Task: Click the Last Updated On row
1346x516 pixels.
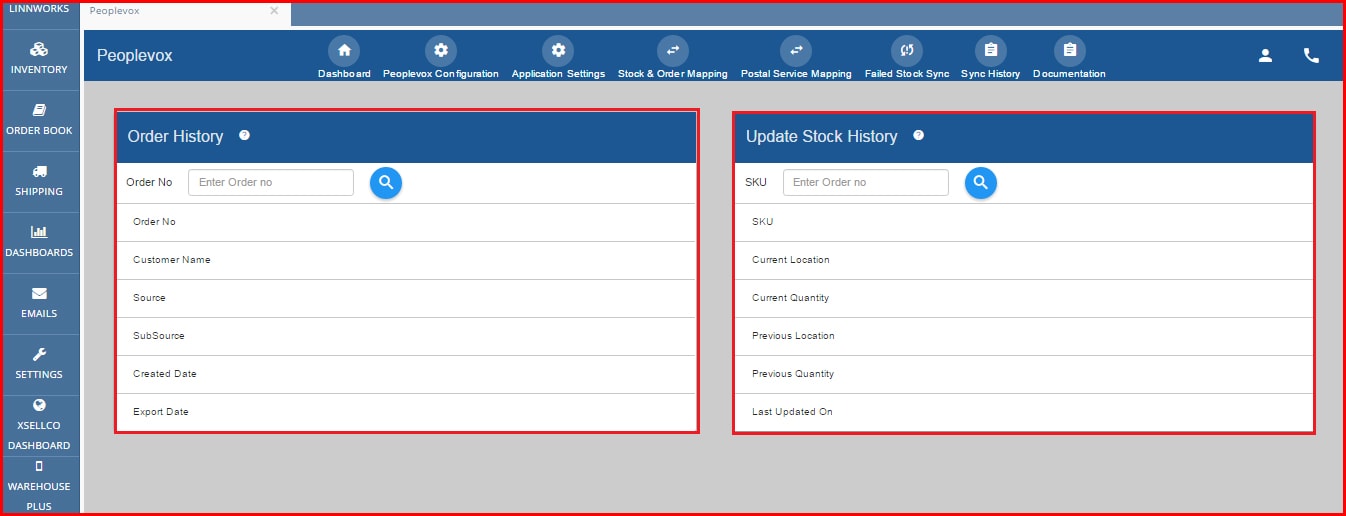Action: (1024, 412)
